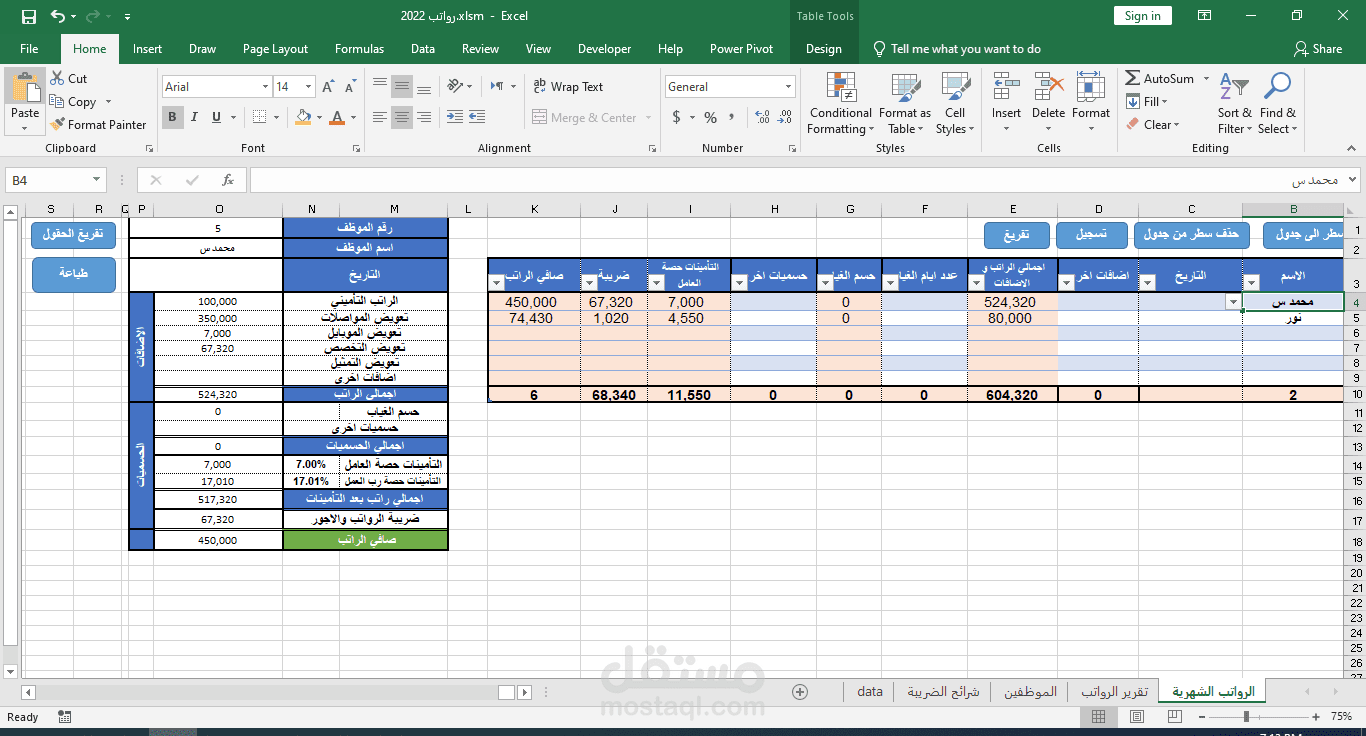This screenshot has width=1366, height=736.
Task: Open font size dropdown showing 14
Action: click(309, 87)
